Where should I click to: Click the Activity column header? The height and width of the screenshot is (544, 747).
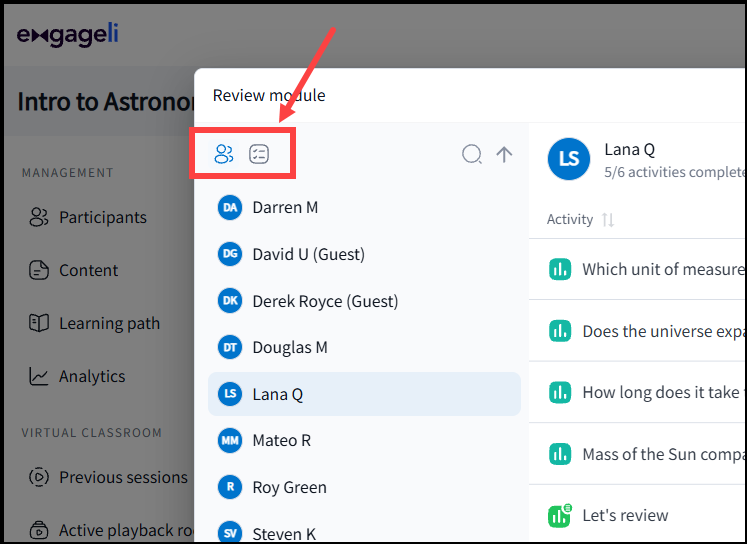[x=570, y=220]
